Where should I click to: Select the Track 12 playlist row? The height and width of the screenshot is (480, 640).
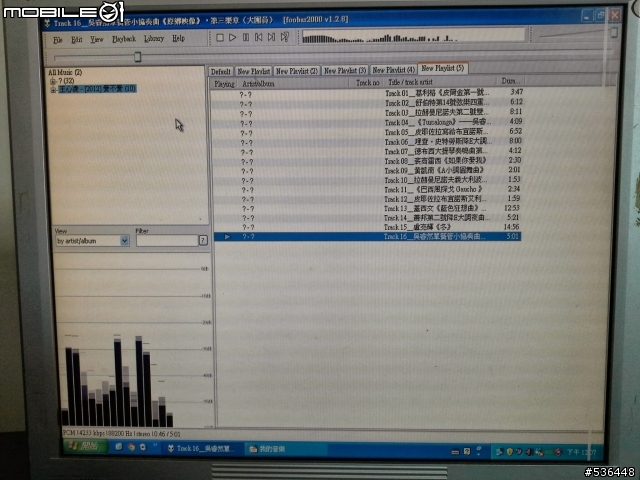pyautogui.click(x=367, y=199)
